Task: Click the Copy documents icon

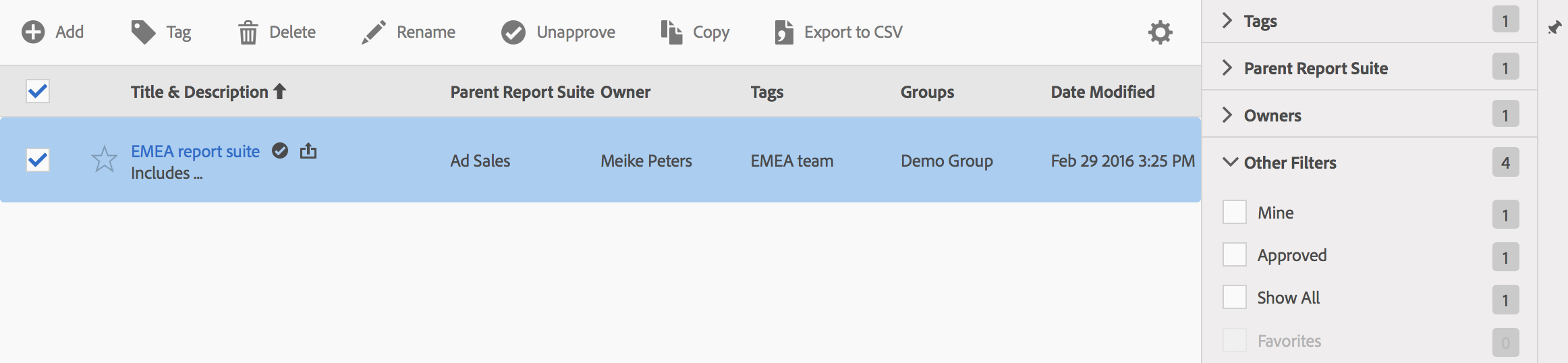Action: (671, 32)
